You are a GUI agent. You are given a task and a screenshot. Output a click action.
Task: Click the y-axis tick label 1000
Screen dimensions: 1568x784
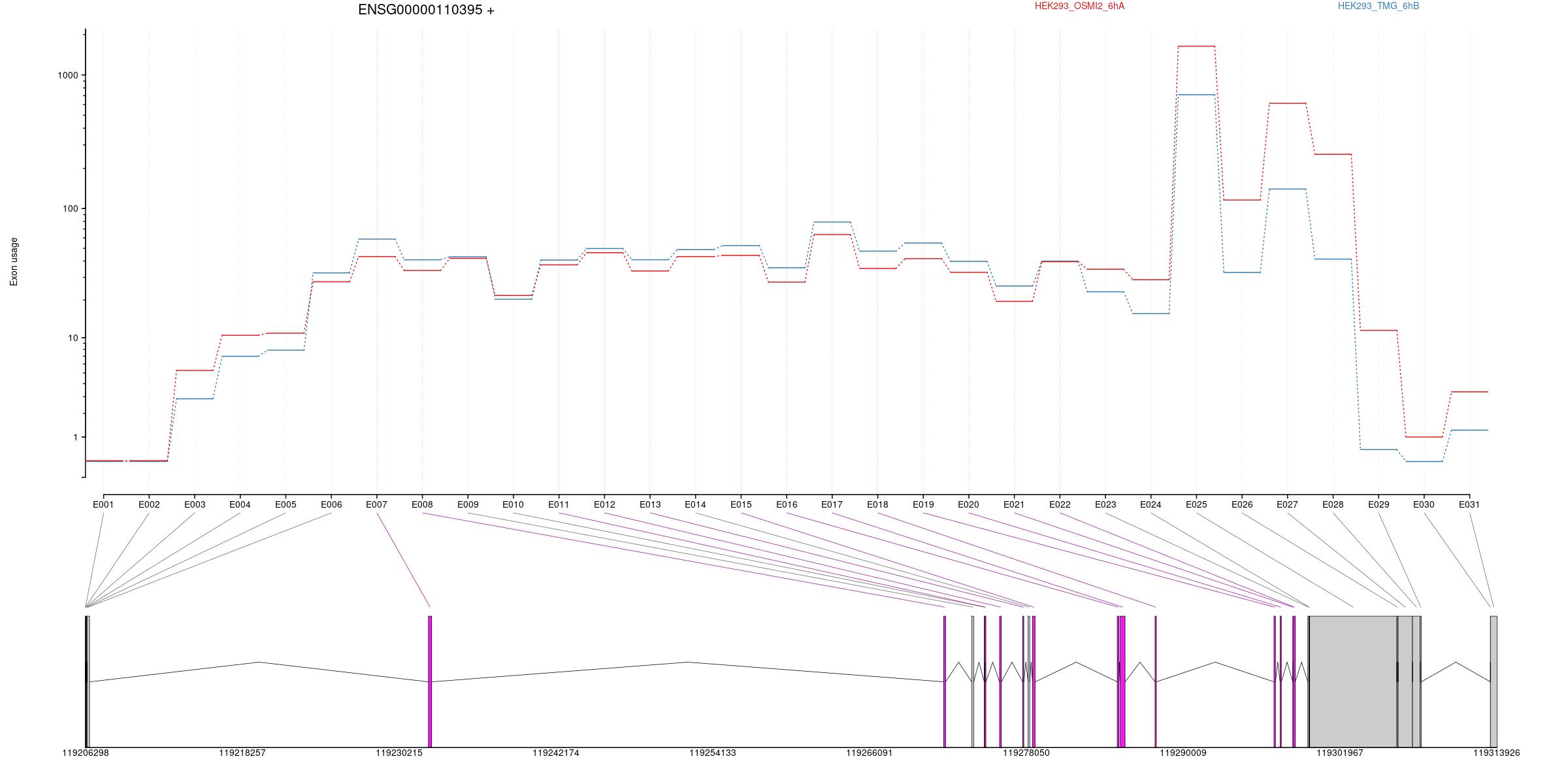tap(68, 75)
